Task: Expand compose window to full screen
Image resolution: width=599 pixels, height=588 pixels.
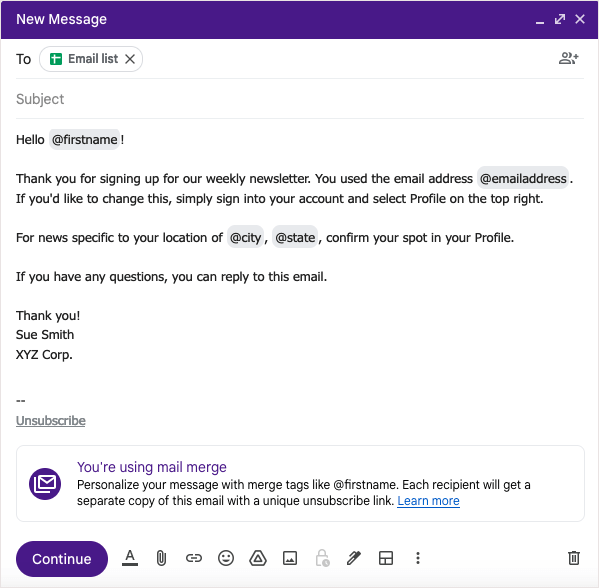Action: coord(560,19)
